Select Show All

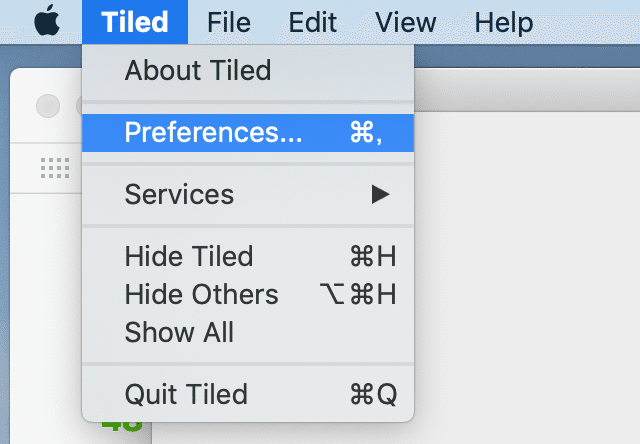click(x=179, y=332)
